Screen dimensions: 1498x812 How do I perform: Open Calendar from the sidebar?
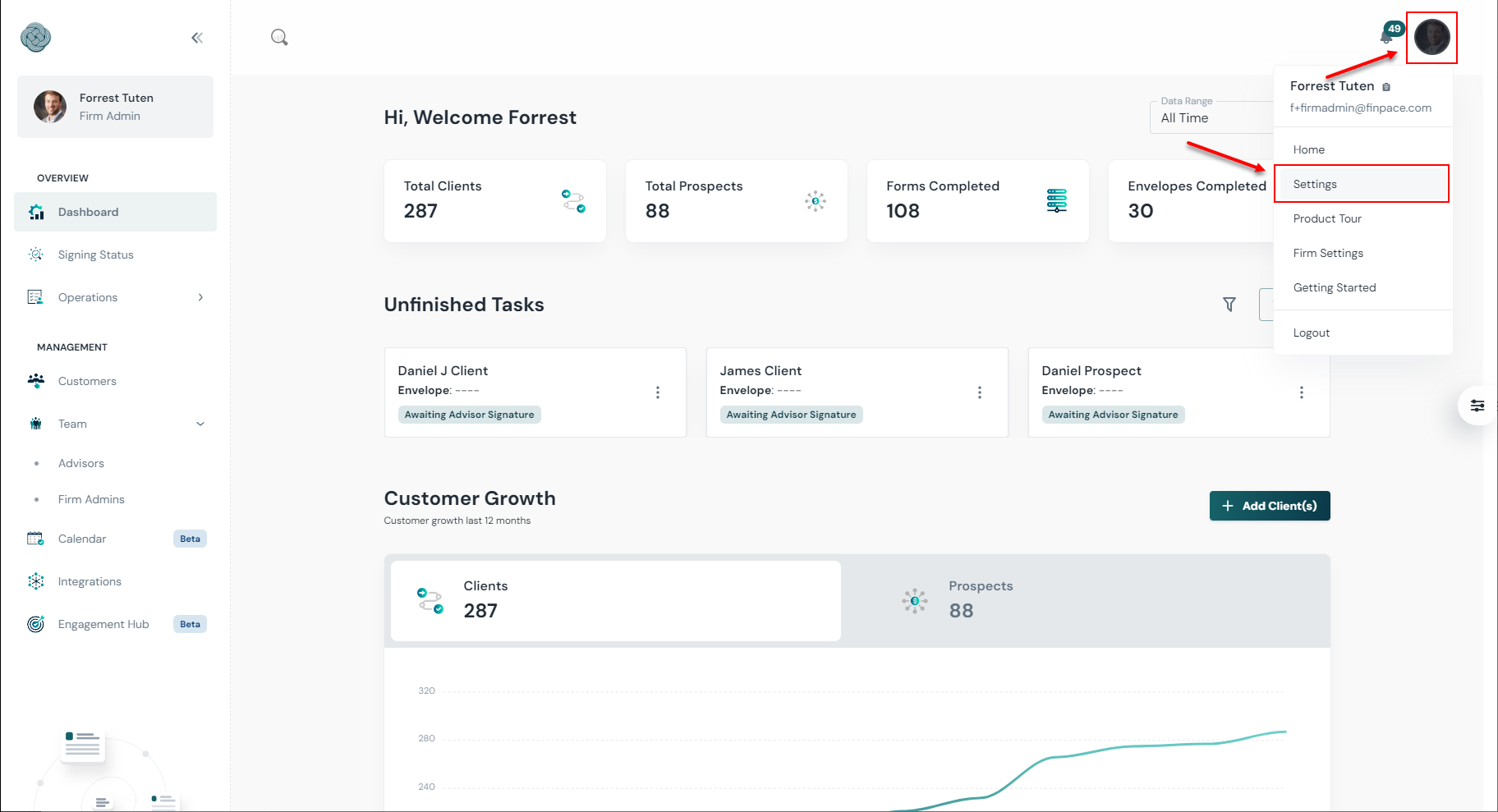(82, 539)
